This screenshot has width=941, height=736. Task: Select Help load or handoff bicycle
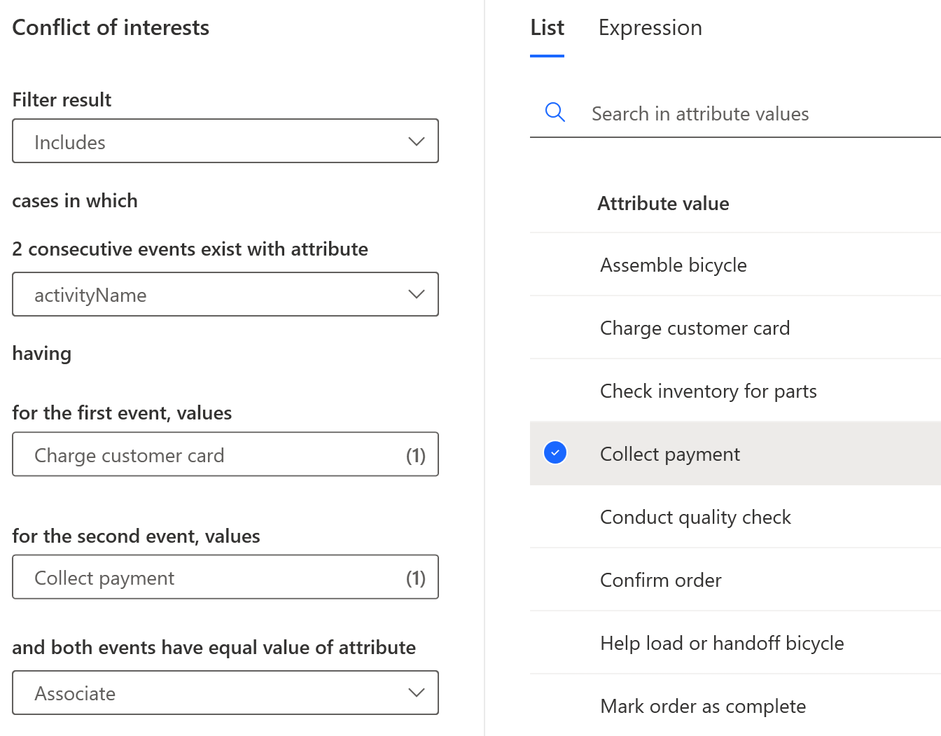pos(721,643)
